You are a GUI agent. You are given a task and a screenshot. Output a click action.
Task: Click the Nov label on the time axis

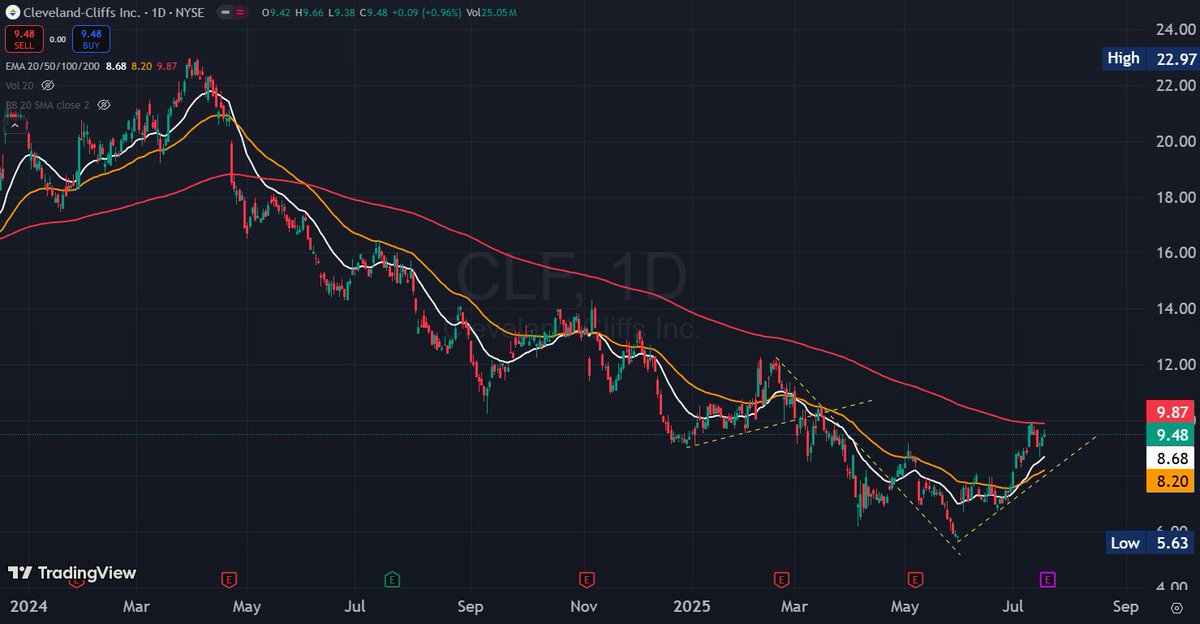pos(584,606)
